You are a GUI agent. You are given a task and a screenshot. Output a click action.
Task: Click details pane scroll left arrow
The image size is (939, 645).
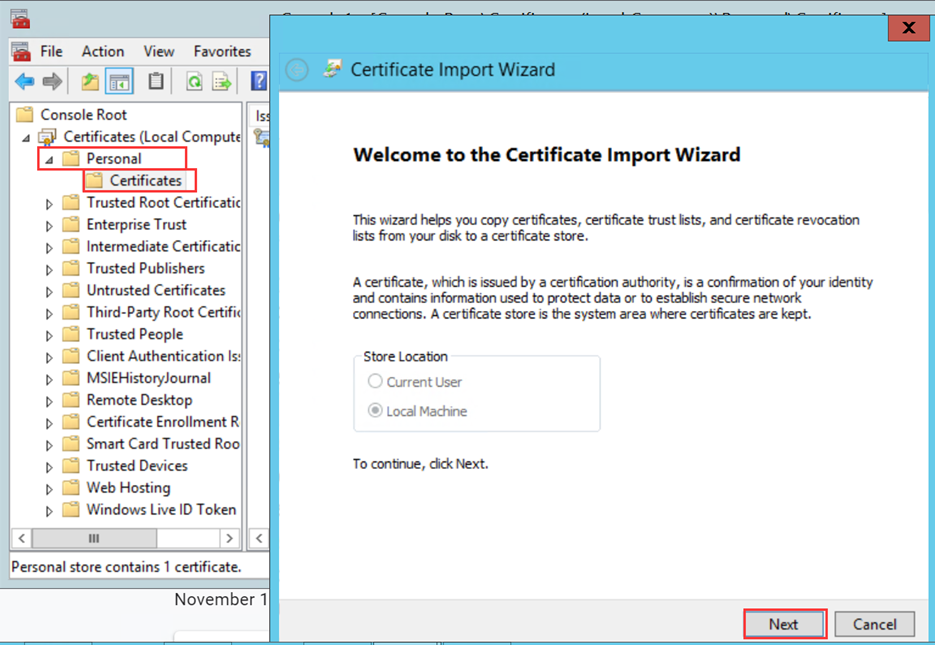pyautogui.click(x=259, y=538)
